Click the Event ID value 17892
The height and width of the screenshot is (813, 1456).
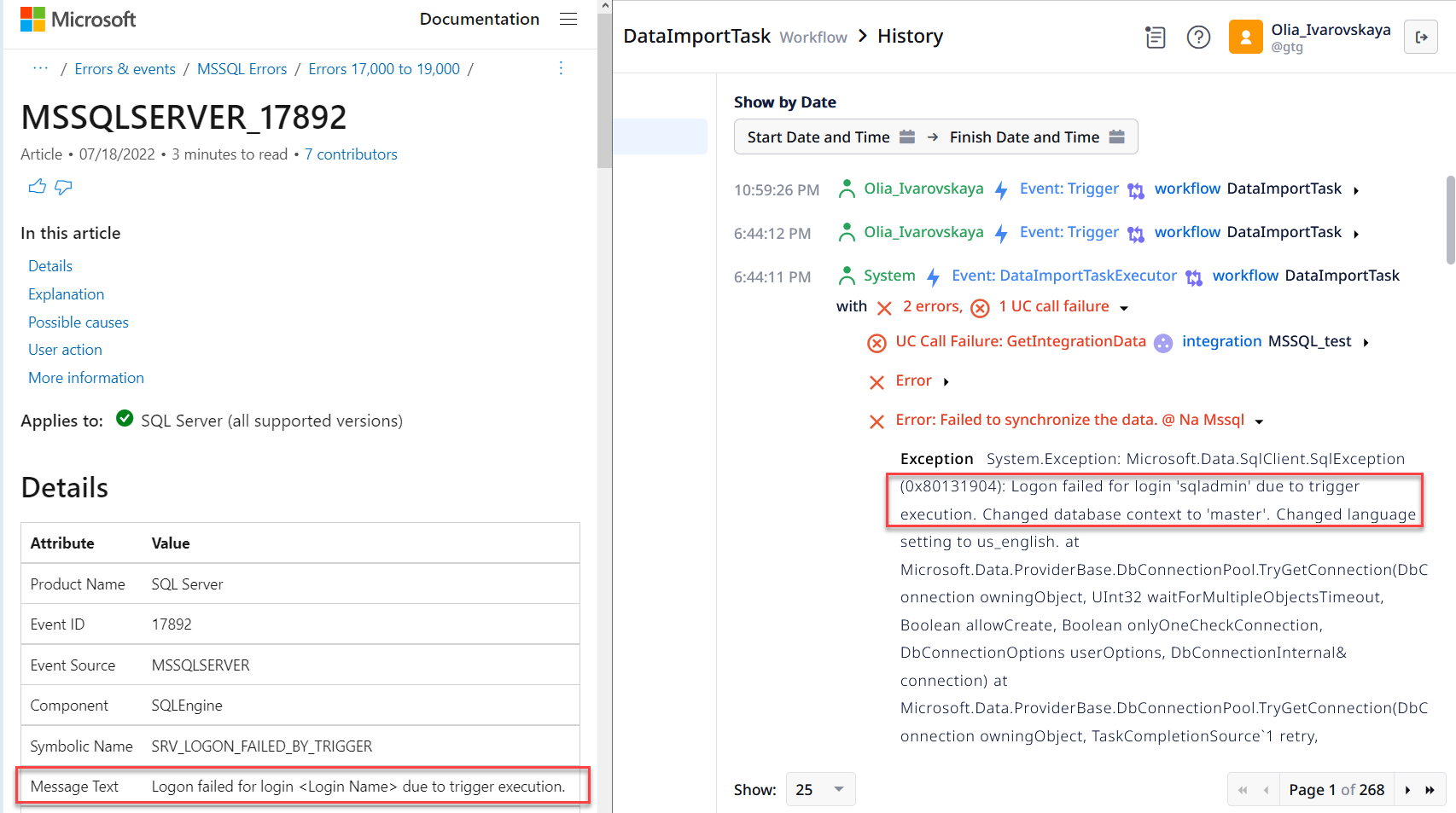click(172, 624)
